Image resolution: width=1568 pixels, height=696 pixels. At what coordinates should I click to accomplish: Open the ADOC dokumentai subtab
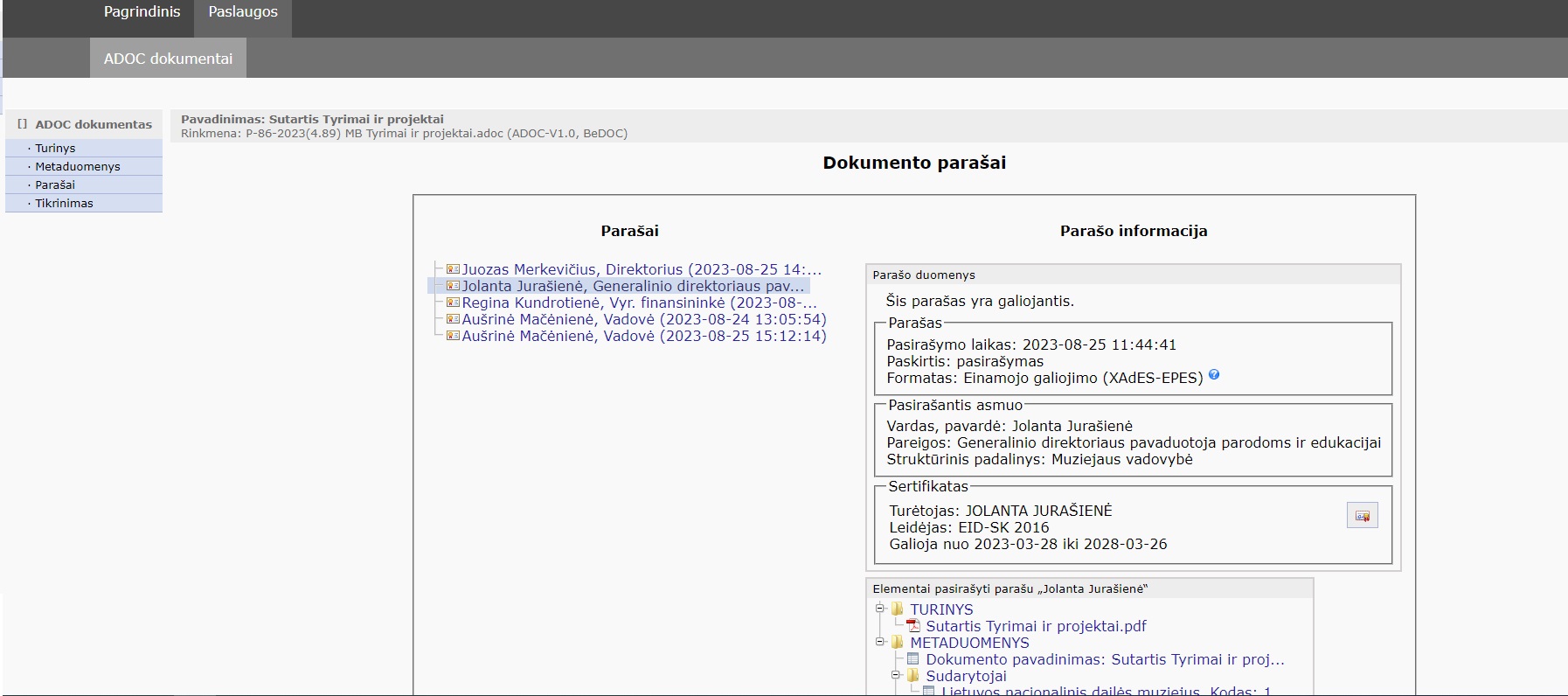168,59
